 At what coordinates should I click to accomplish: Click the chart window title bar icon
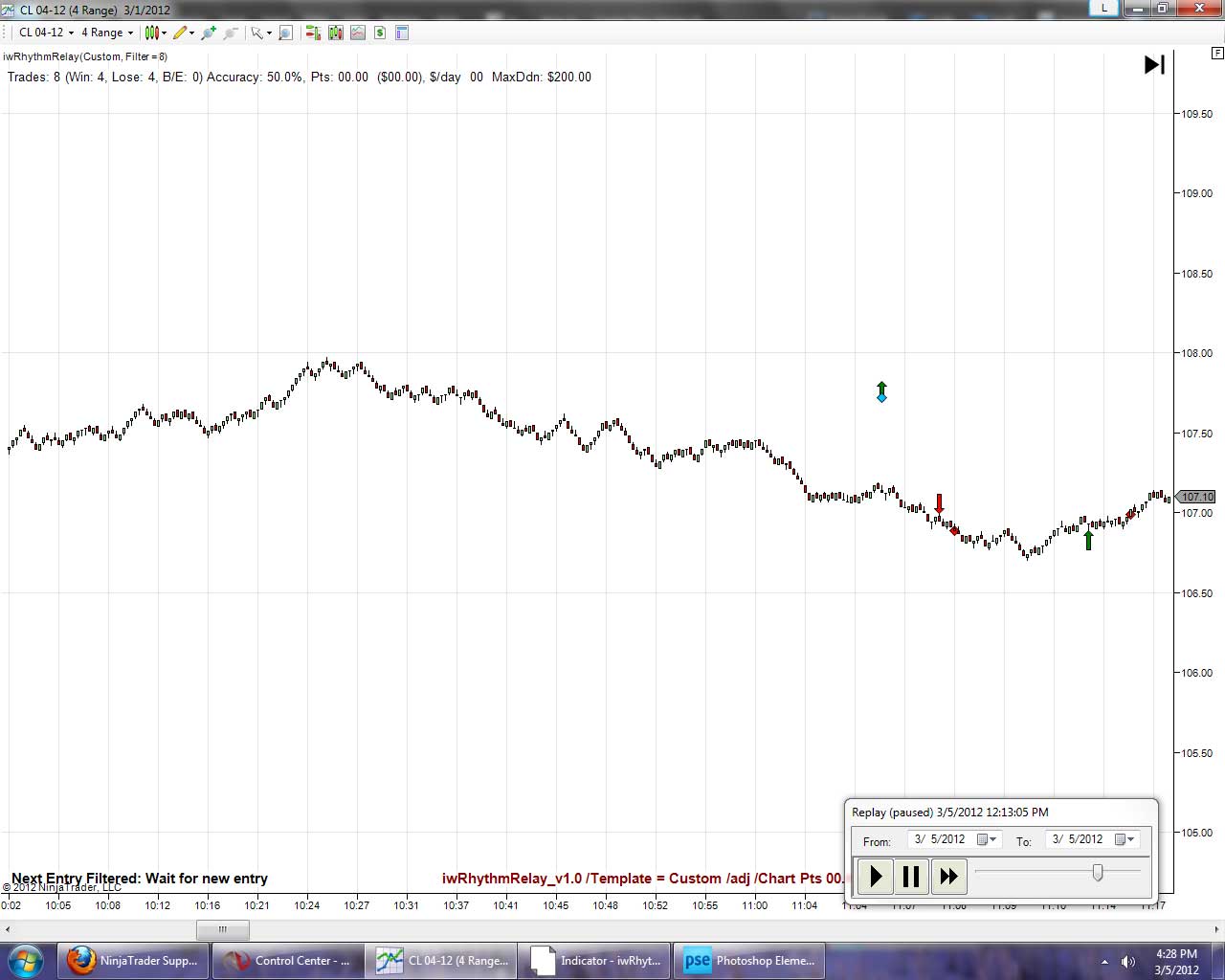coord(9,10)
